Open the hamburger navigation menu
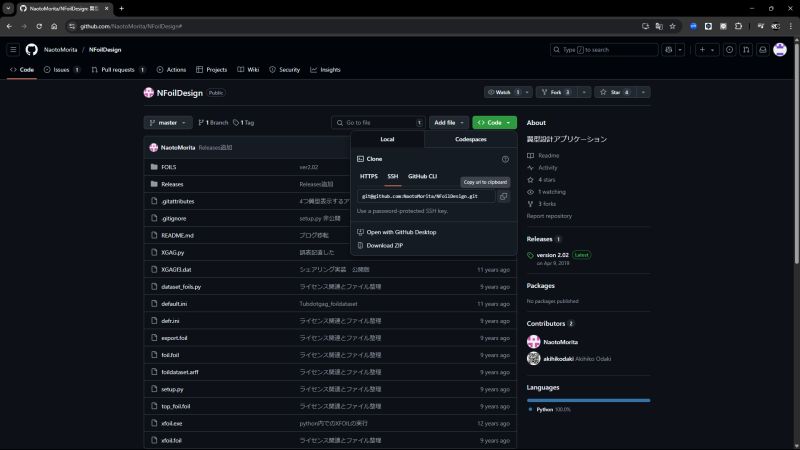The width and height of the screenshot is (800, 450). (x=13, y=49)
